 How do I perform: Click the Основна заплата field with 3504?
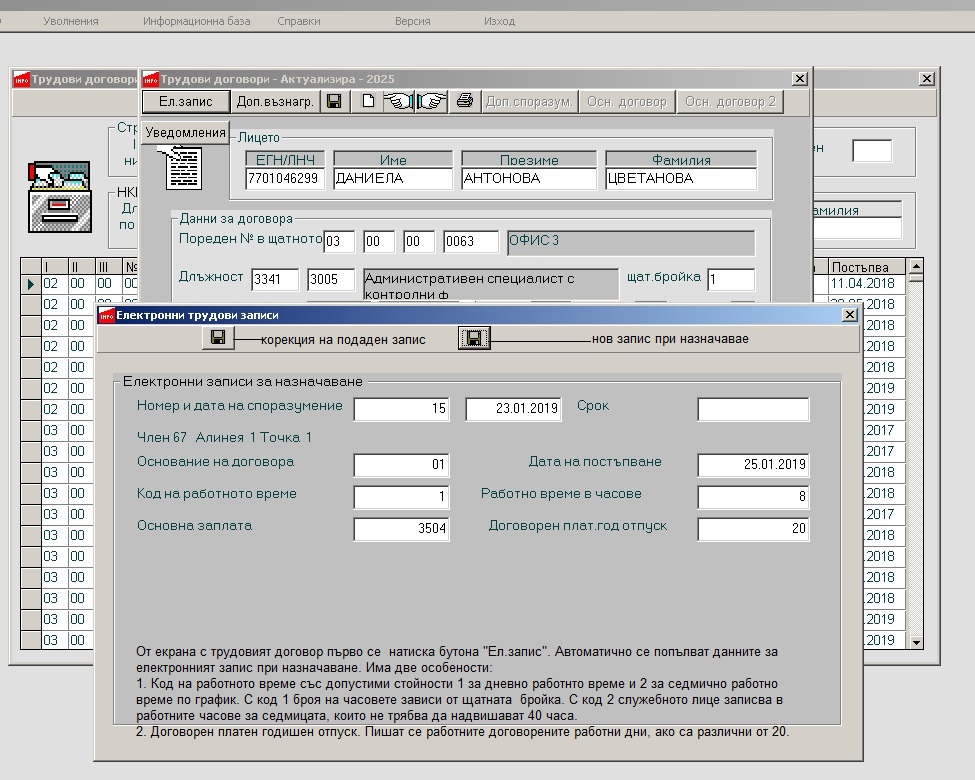pos(401,529)
